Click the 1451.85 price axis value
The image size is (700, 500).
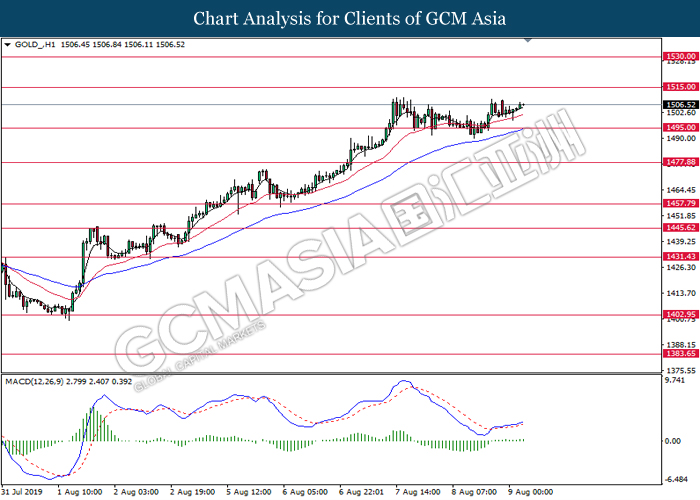coord(681,216)
